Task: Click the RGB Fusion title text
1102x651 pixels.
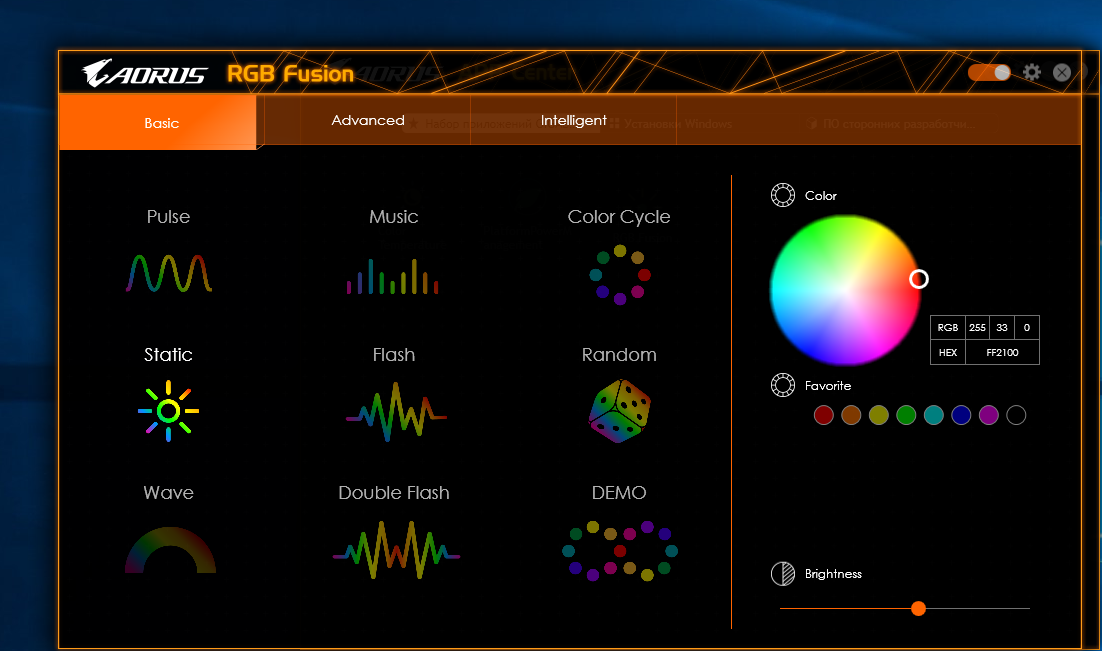Action: point(290,74)
